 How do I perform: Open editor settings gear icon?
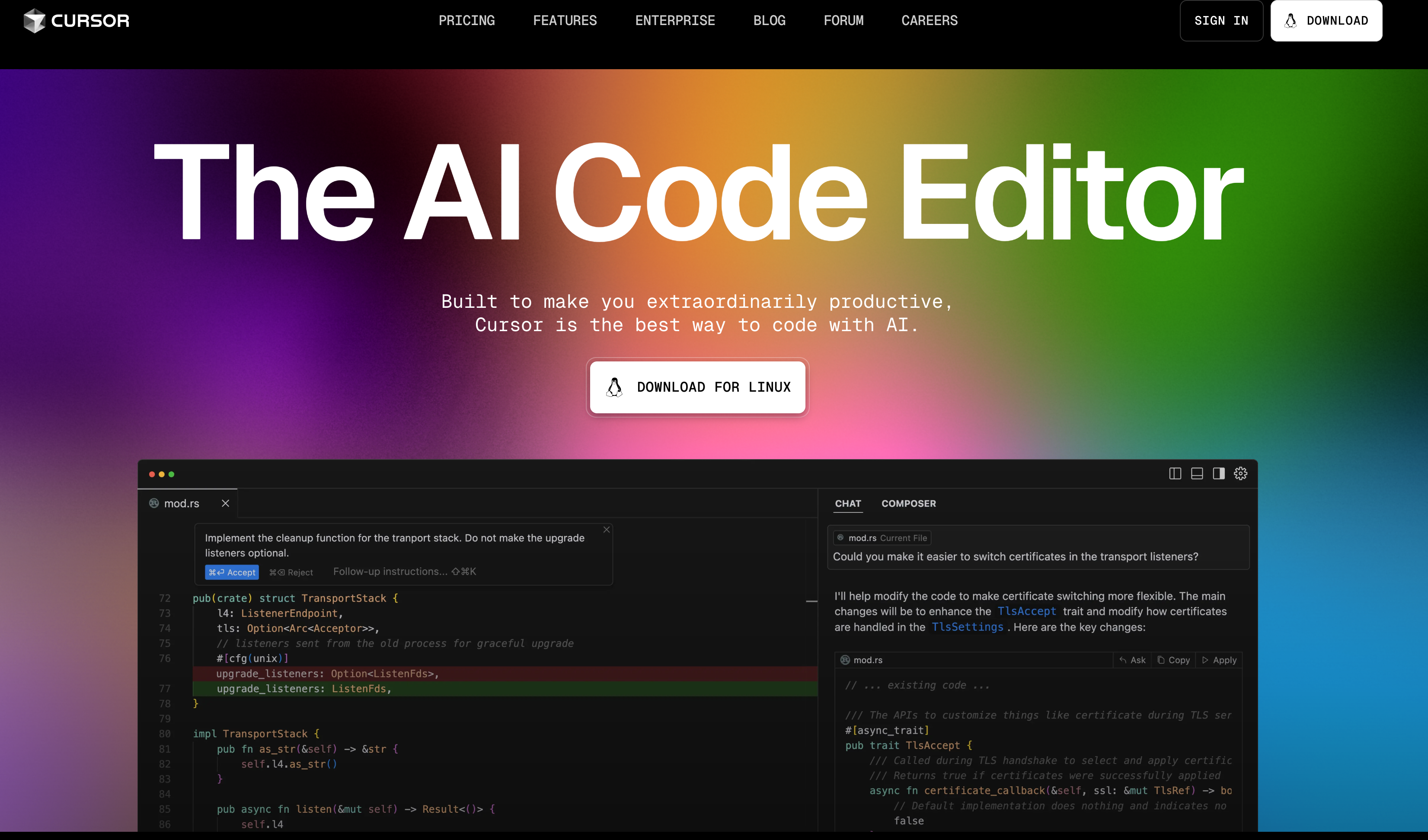pos(1240,474)
